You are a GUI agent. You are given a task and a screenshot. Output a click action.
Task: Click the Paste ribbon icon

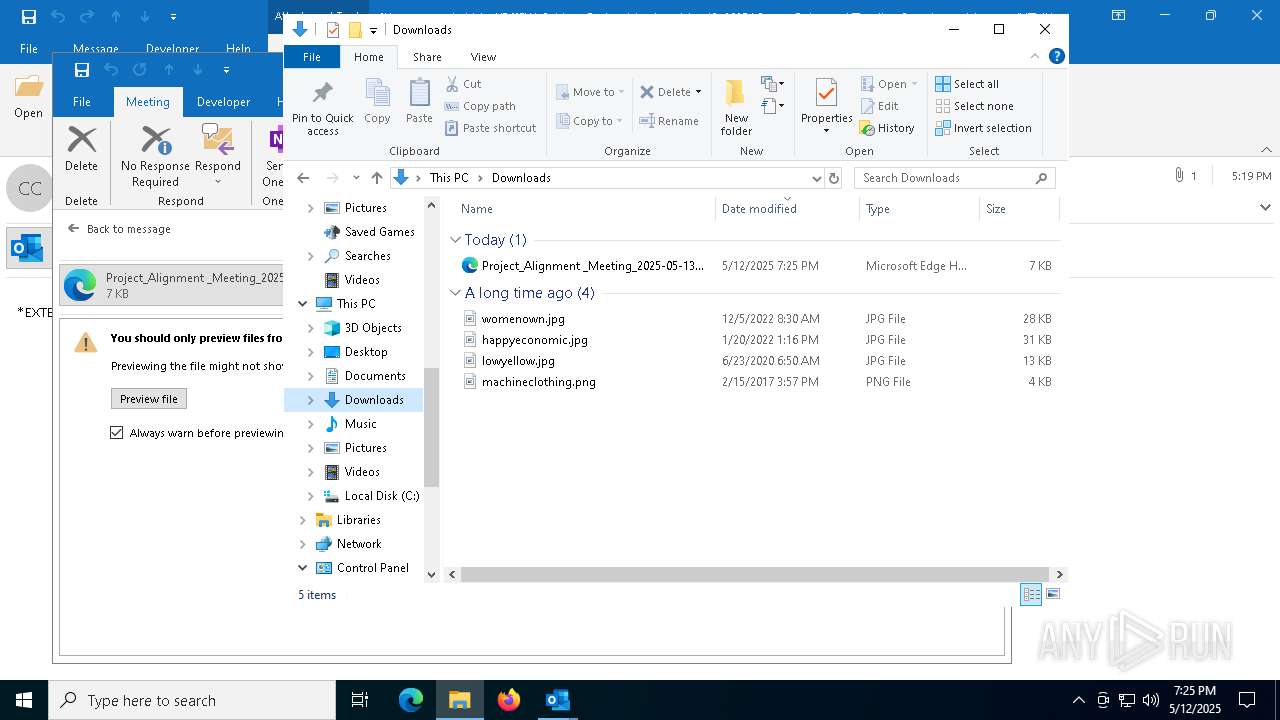point(419,101)
